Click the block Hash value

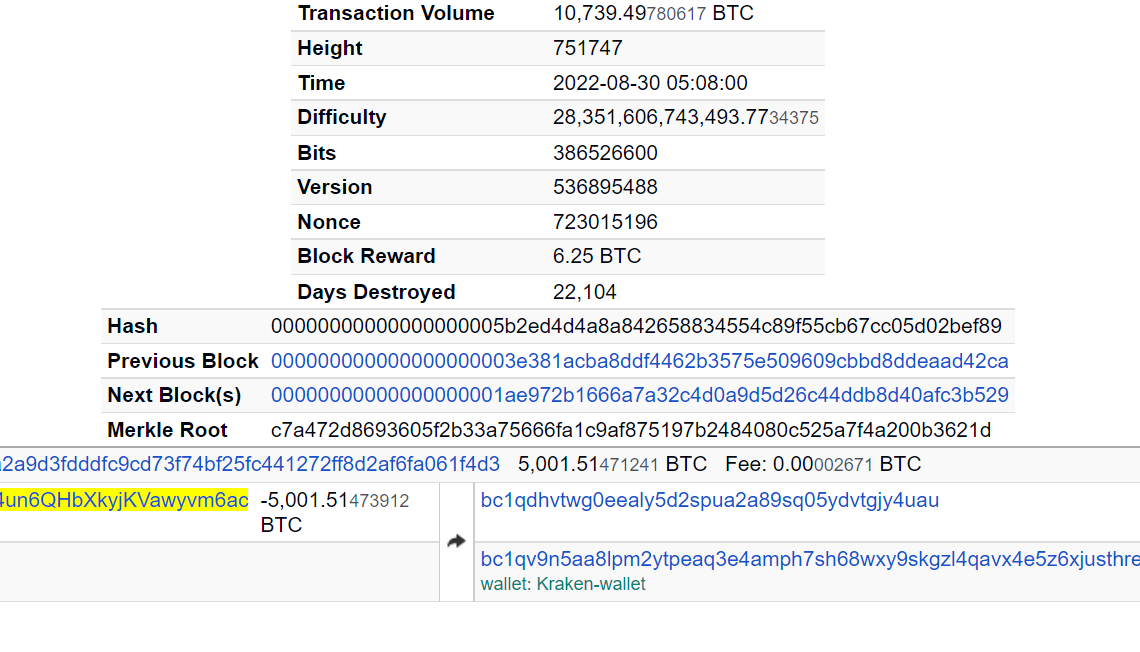(636, 327)
